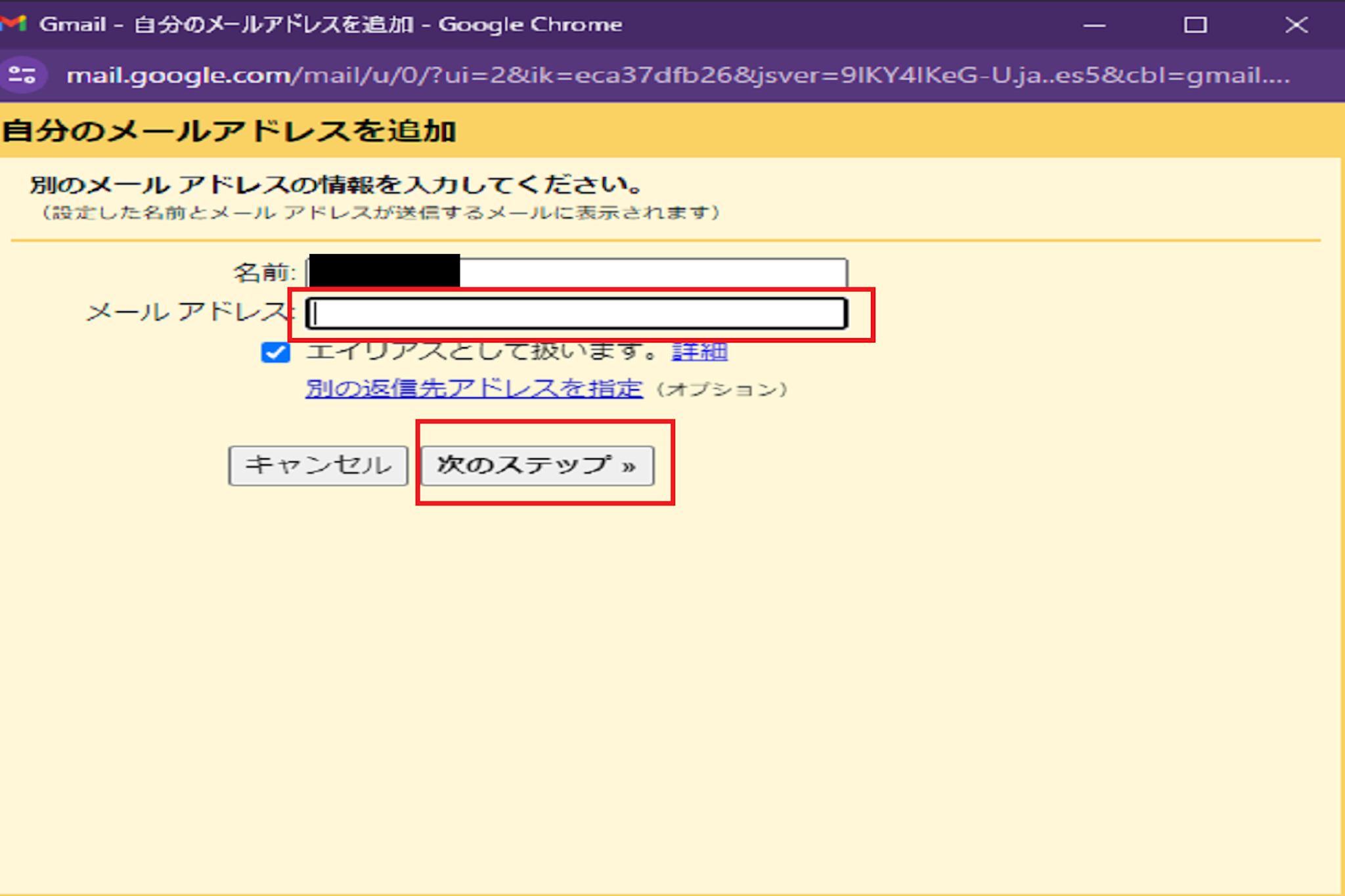Click the window title text in title bar
Image resolution: width=1345 pixels, height=896 pixels.
(330, 25)
